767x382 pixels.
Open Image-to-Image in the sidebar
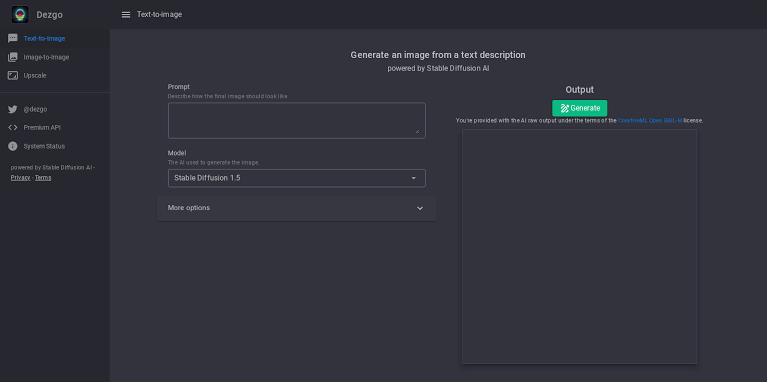(x=55, y=57)
